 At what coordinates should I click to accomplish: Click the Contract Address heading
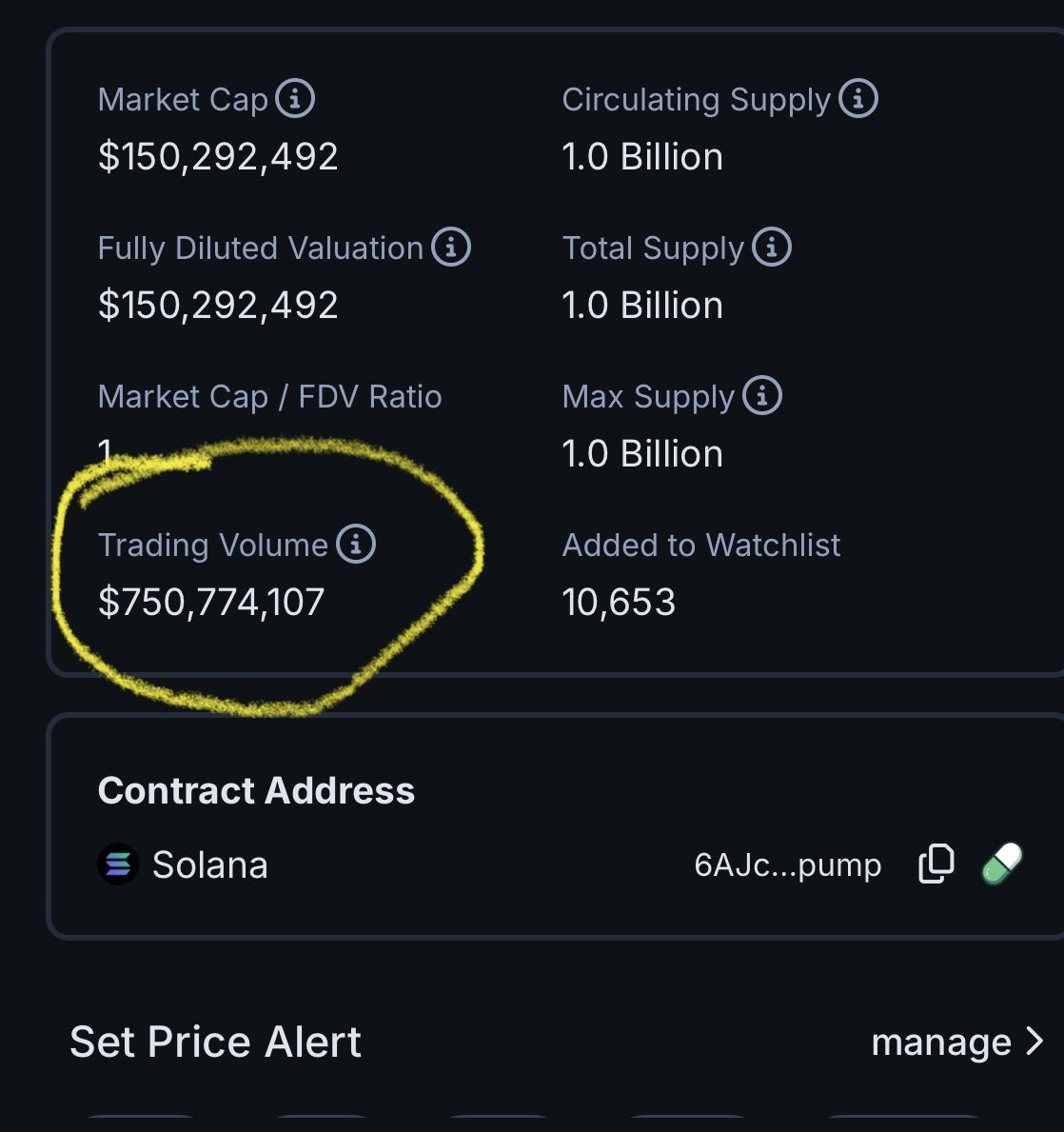point(256,790)
